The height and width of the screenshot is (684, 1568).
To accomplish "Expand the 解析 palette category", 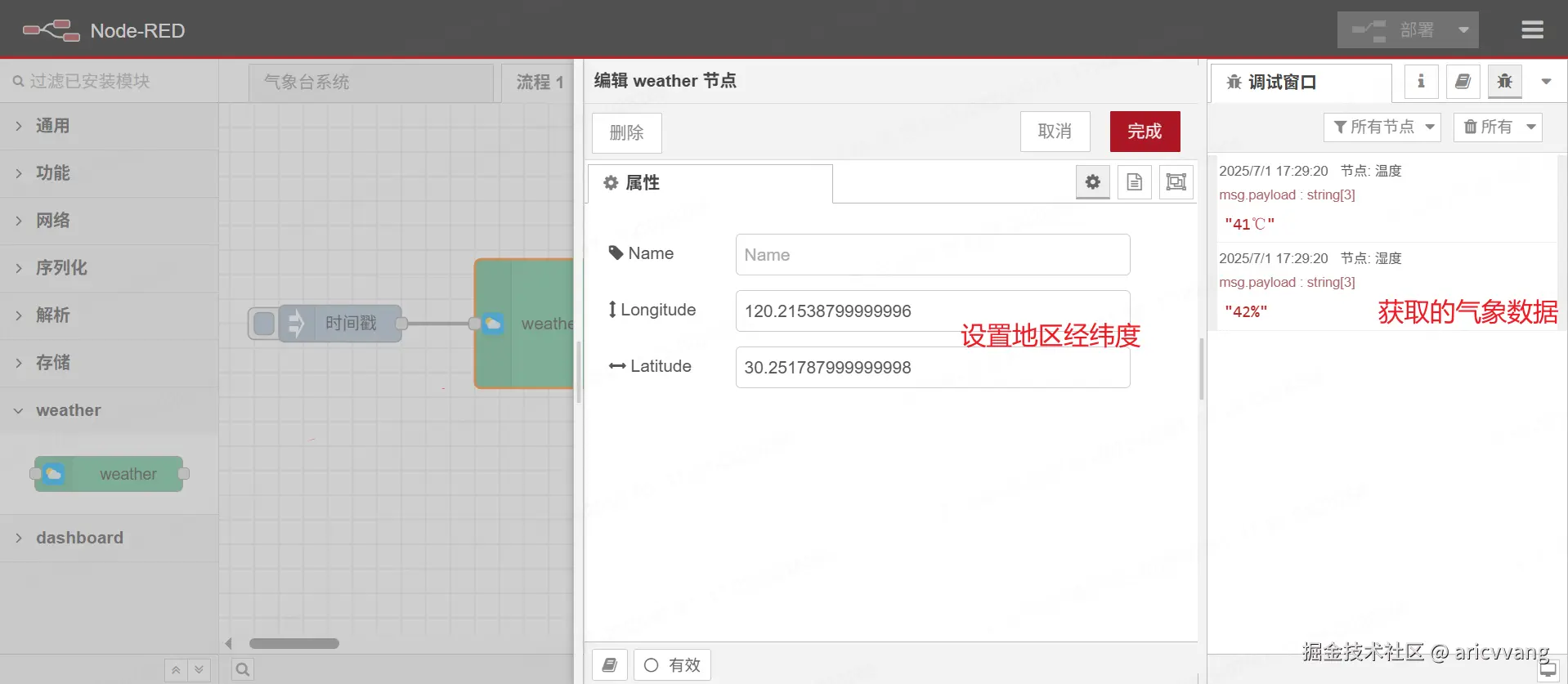I will tap(109, 315).
